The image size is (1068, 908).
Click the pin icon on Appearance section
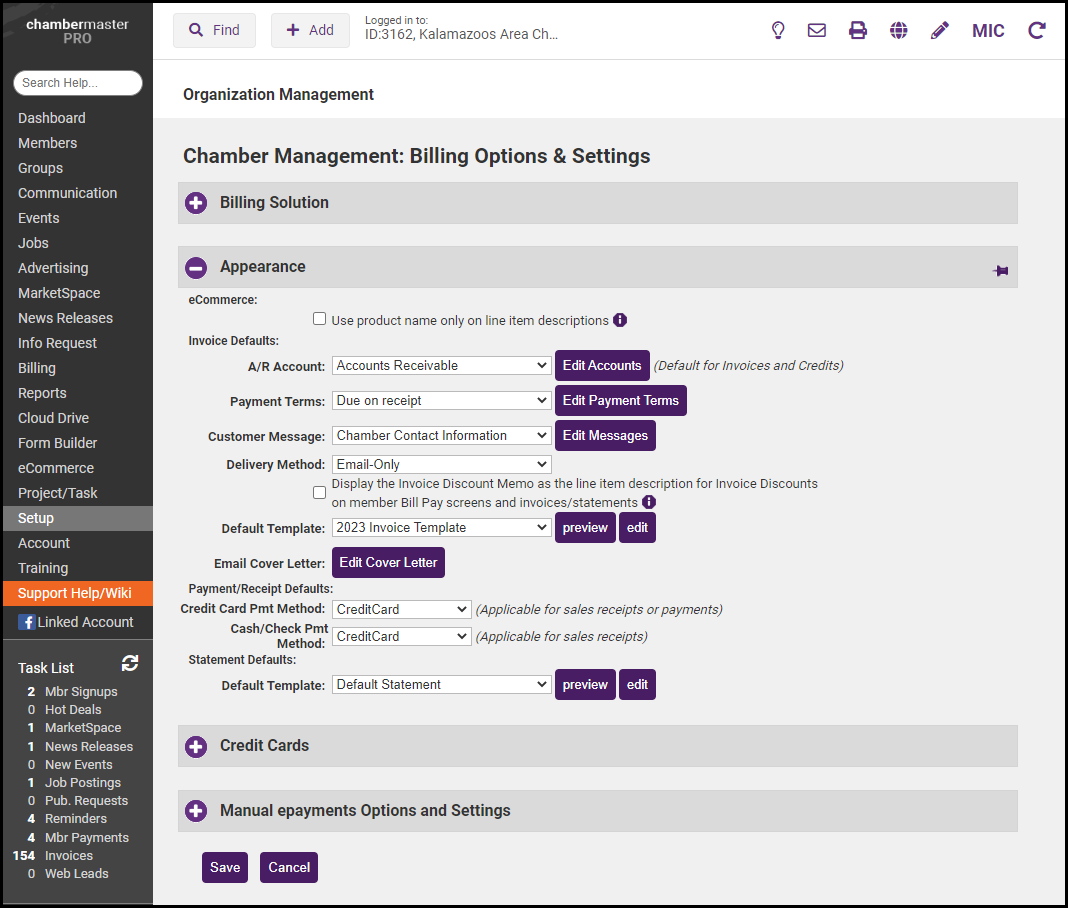1000,271
